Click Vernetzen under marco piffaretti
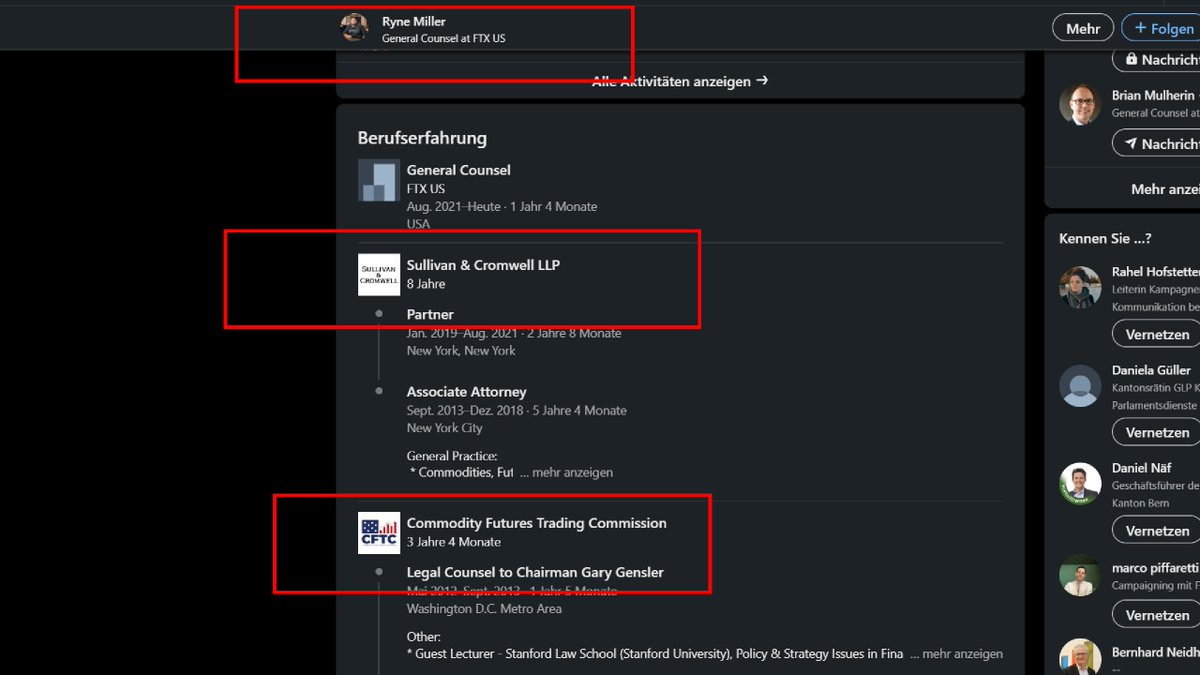This screenshot has width=1200, height=675. [x=1156, y=614]
